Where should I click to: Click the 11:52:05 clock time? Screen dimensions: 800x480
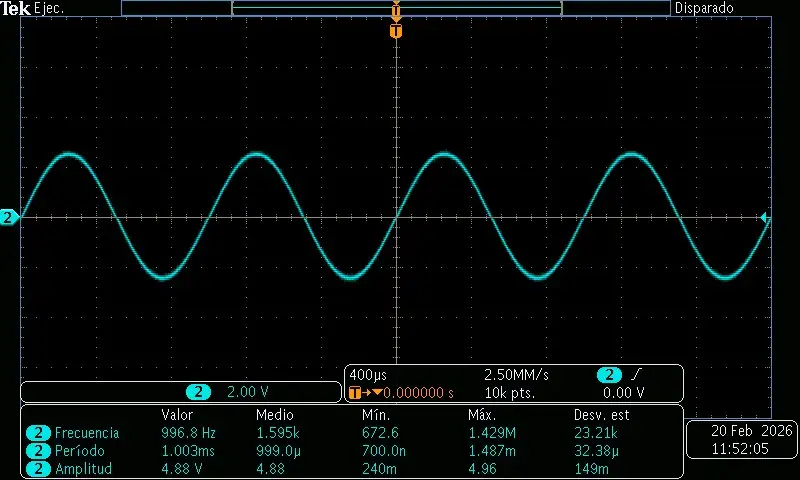click(740, 449)
